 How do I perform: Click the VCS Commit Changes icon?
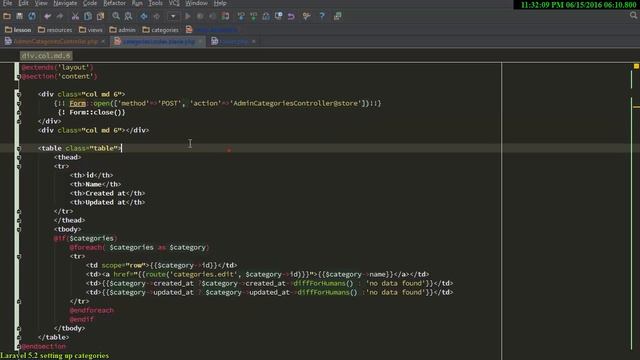click(253, 16)
